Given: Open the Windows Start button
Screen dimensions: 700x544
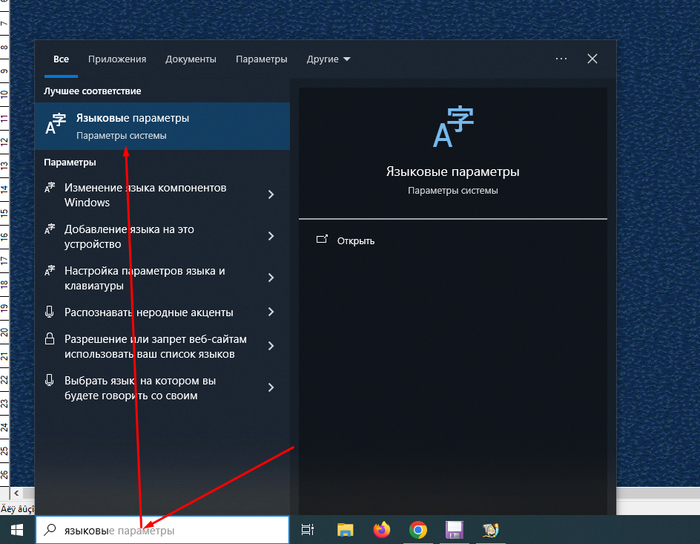Looking at the screenshot, I should pos(17,530).
